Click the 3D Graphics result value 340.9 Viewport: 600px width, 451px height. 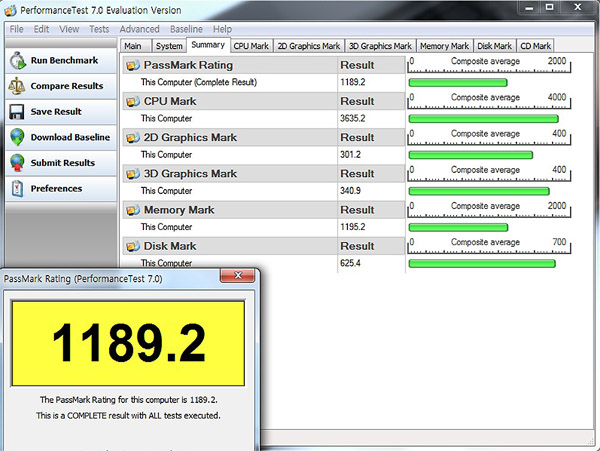(x=351, y=191)
